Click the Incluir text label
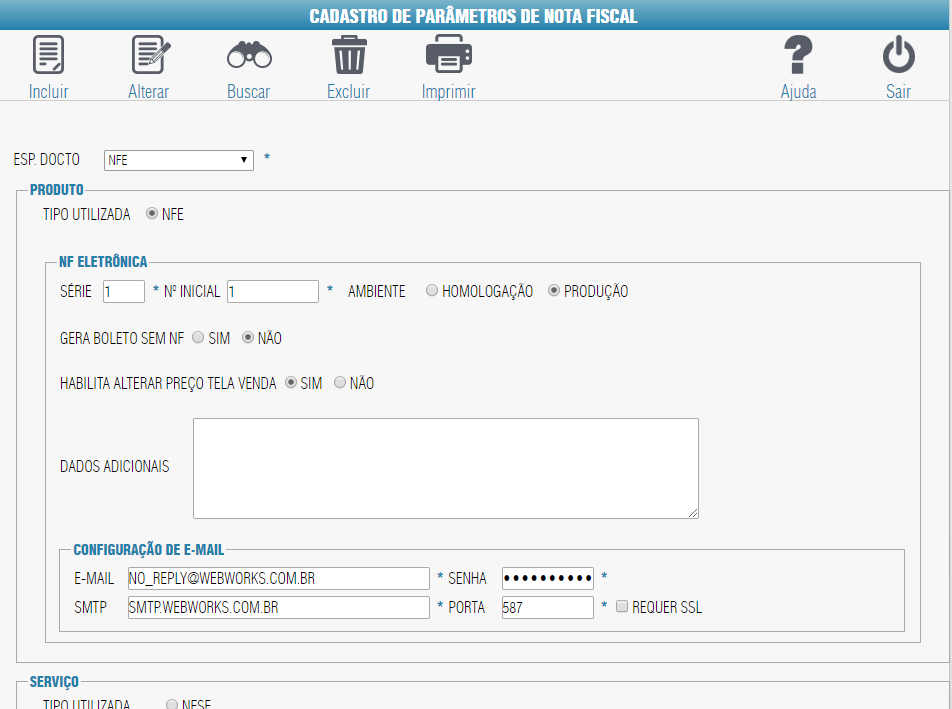 pos(49,92)
